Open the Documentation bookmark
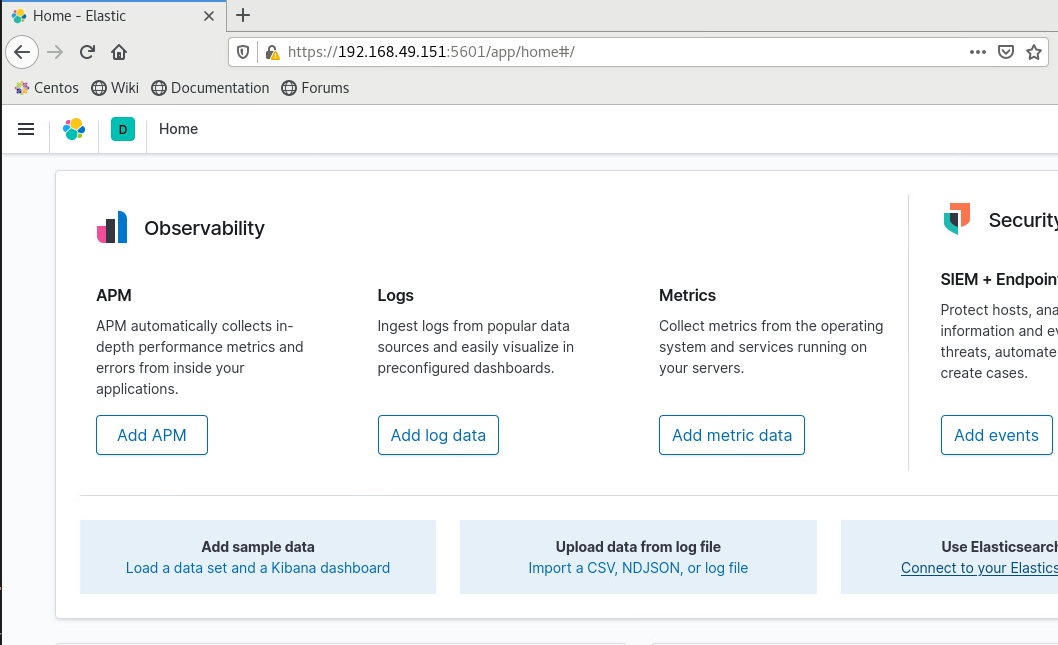 pos(210,88)
